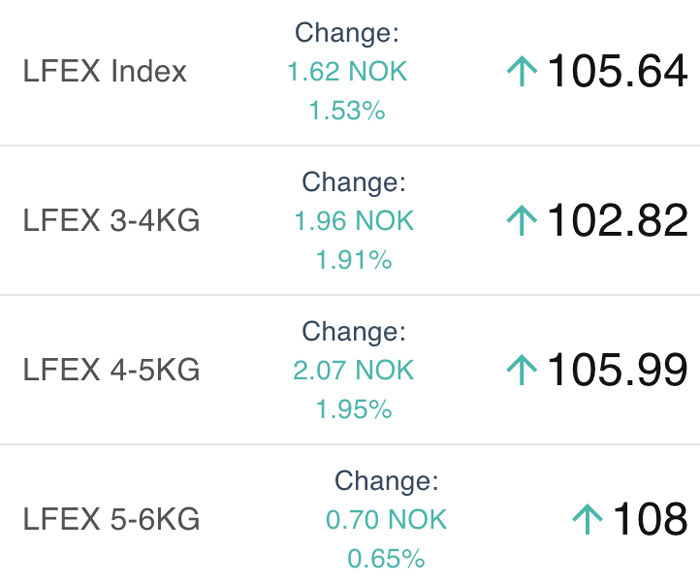Click the up arrow beside 105.64

pos(522,72)
